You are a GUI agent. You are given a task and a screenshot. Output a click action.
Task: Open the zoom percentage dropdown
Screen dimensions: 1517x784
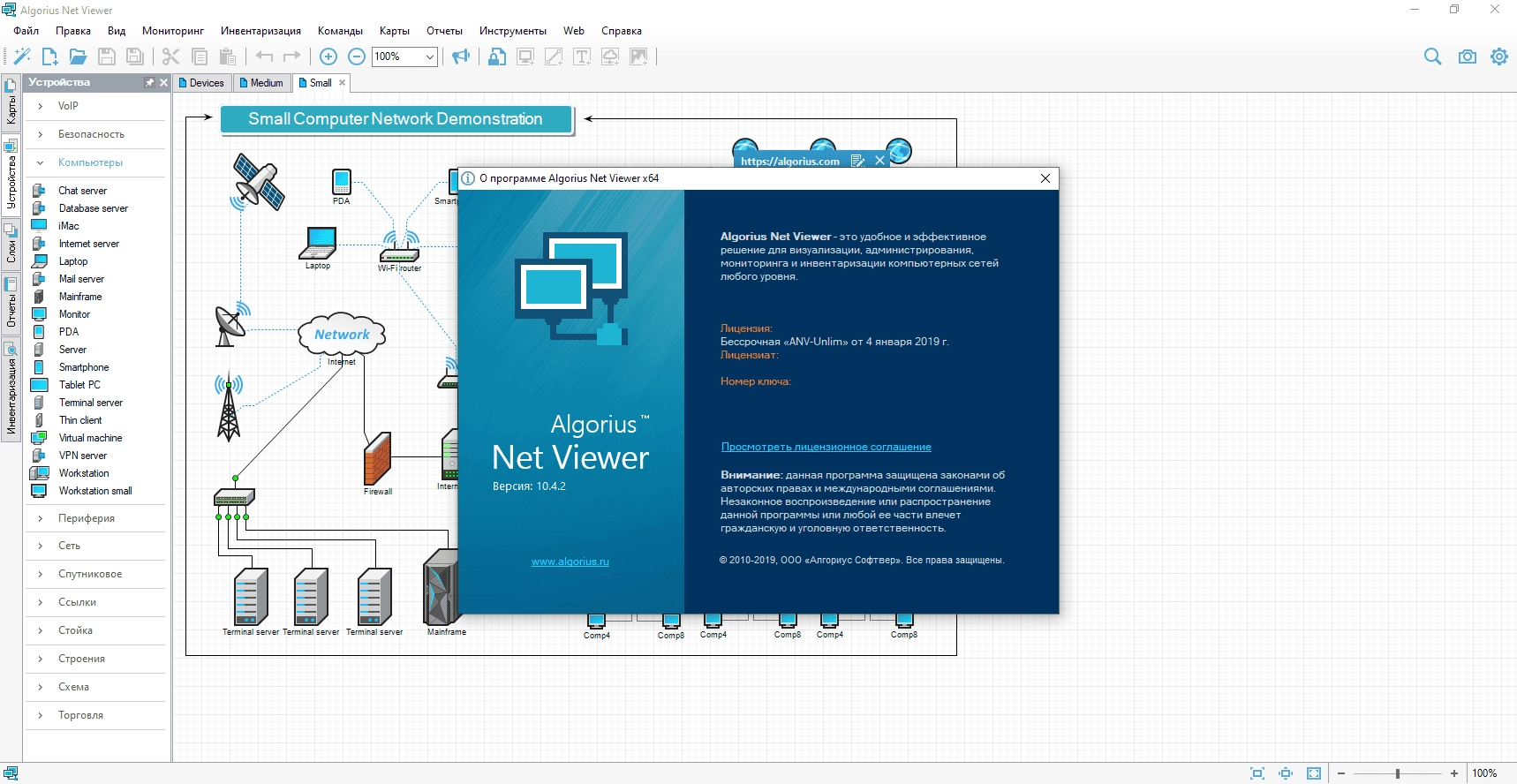point(430,57)
